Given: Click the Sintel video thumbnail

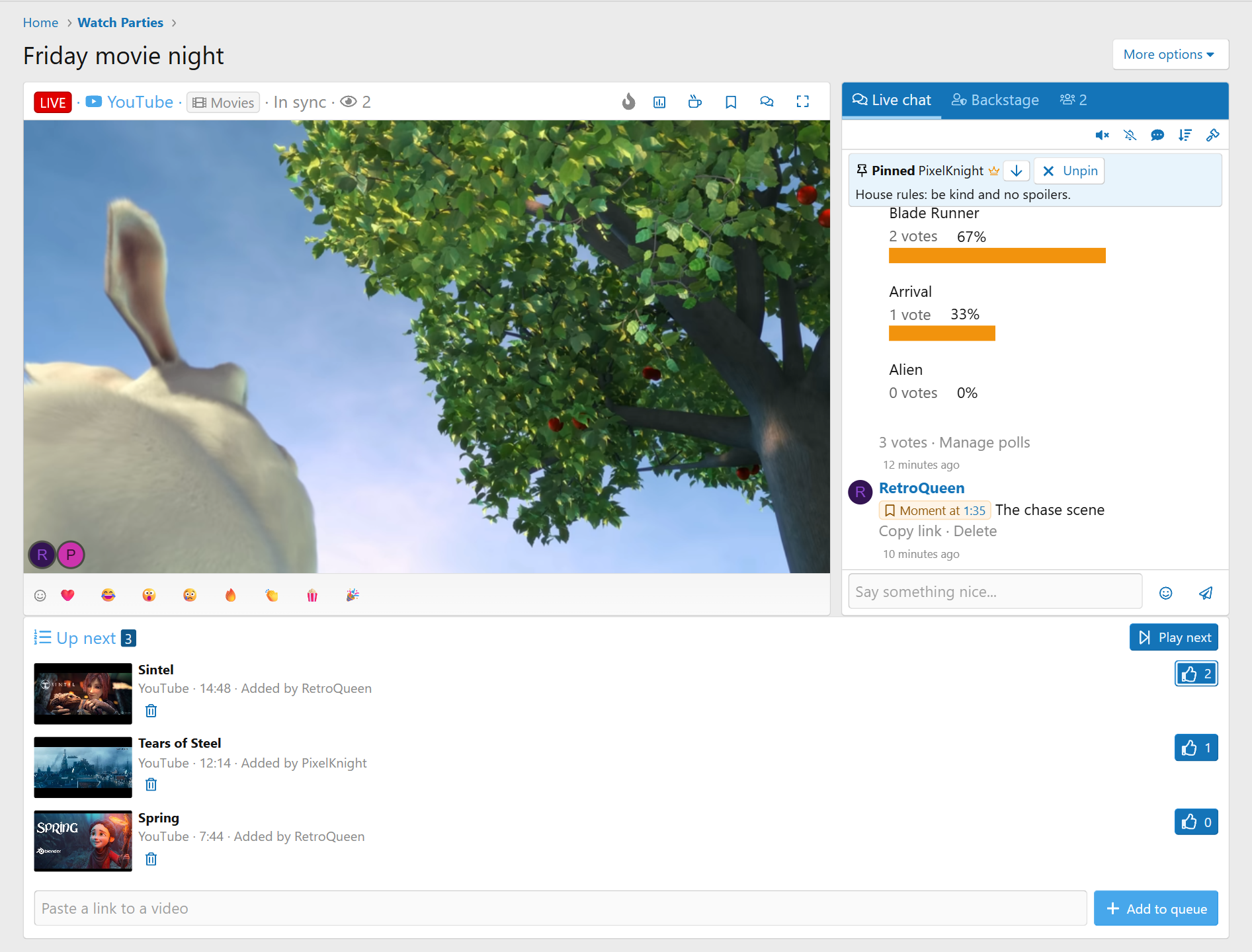Looking at the screenshot, I should (83, 694).
